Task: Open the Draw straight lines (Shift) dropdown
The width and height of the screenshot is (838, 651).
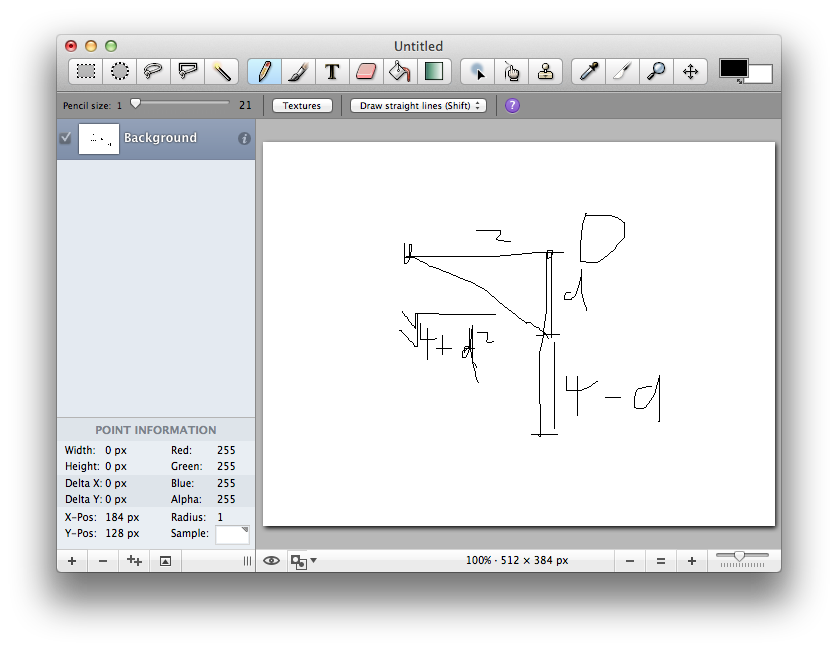Action: [x=418, y=105]
